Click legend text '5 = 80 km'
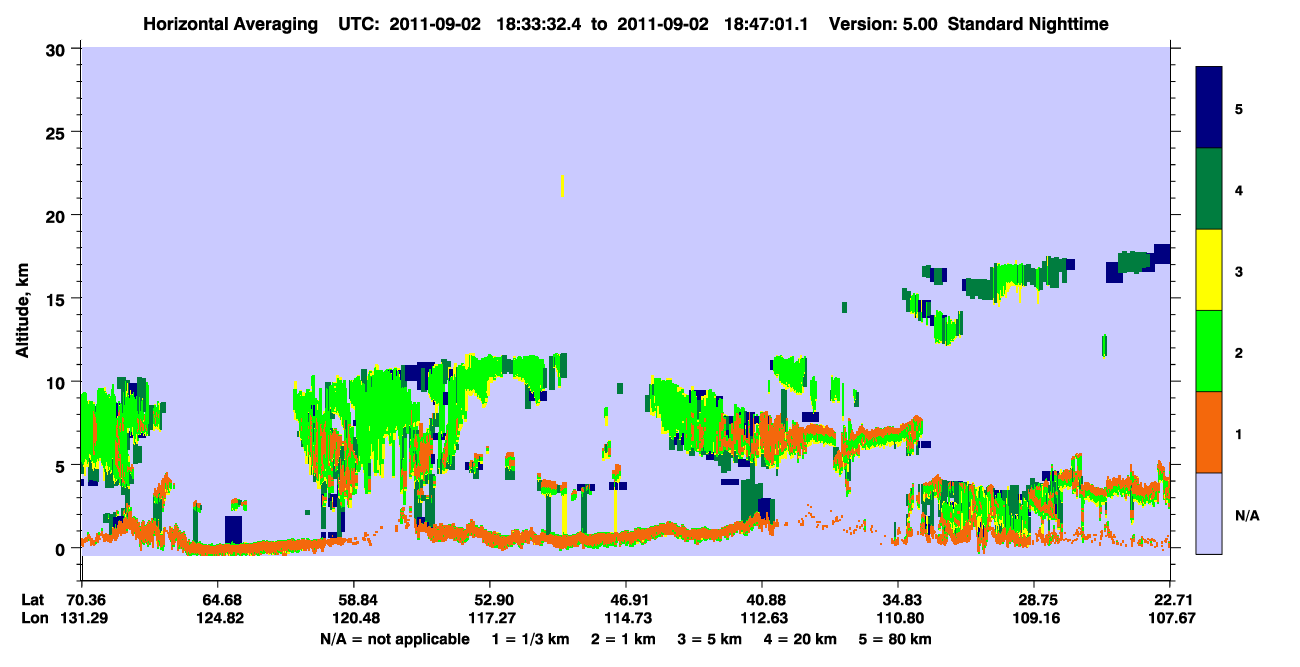The height and width of the screenshot is (667, 1300). tap(895, 639)
